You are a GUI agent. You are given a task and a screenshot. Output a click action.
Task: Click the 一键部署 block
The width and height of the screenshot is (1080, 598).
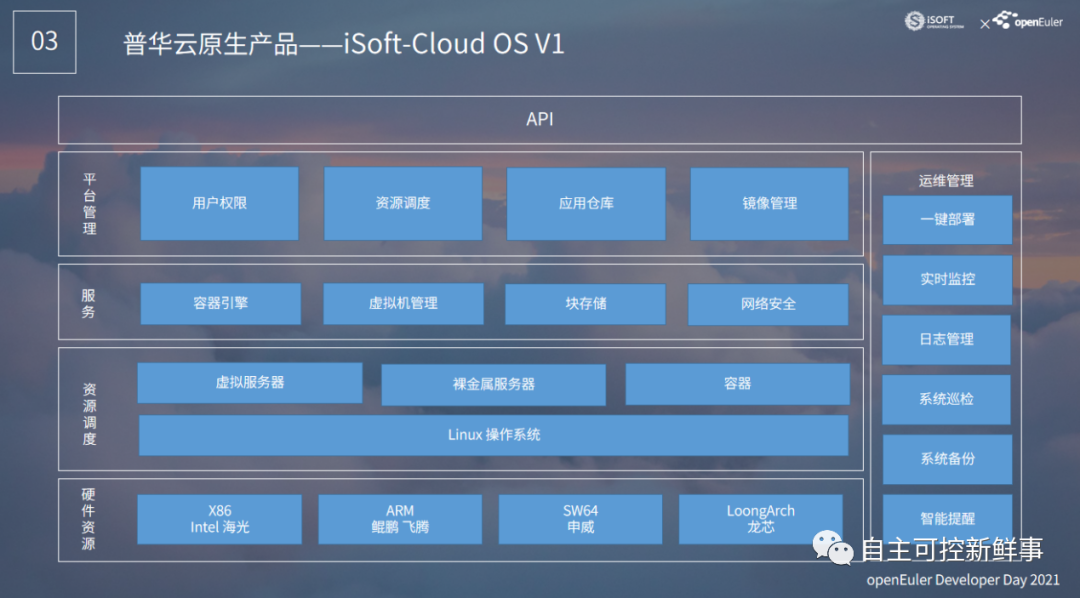pyautogui.click(x=947, y=220)
